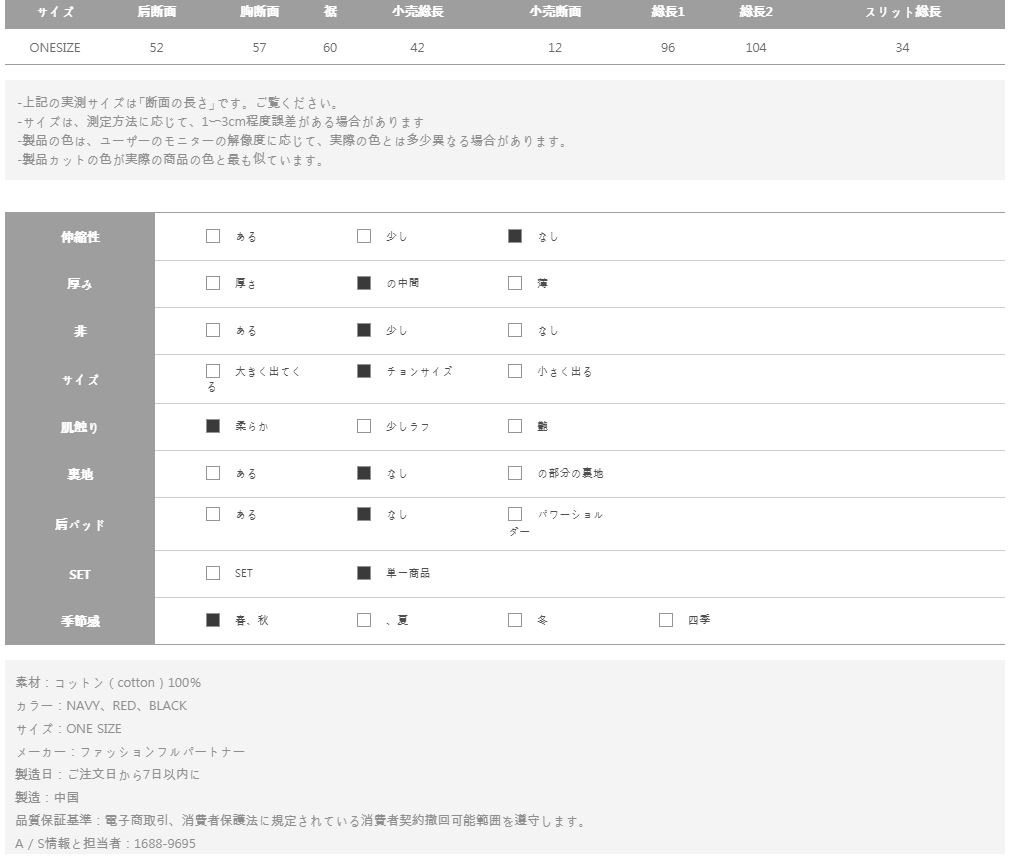Check the '少しラフ' texture checkbox
The image size is (1019, 864).
[364, 426]
